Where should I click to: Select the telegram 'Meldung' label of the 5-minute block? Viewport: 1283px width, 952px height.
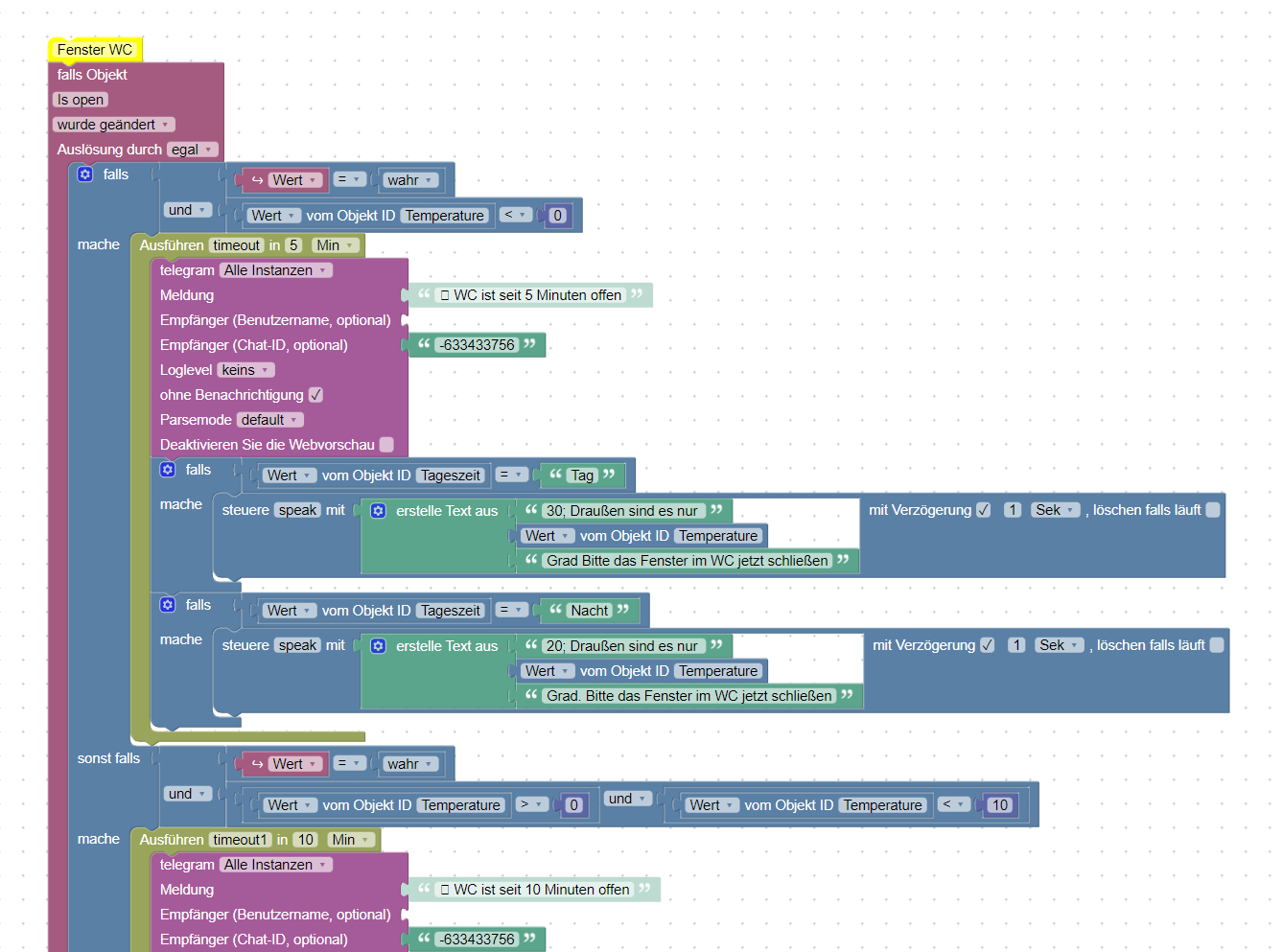coord(187,295)
